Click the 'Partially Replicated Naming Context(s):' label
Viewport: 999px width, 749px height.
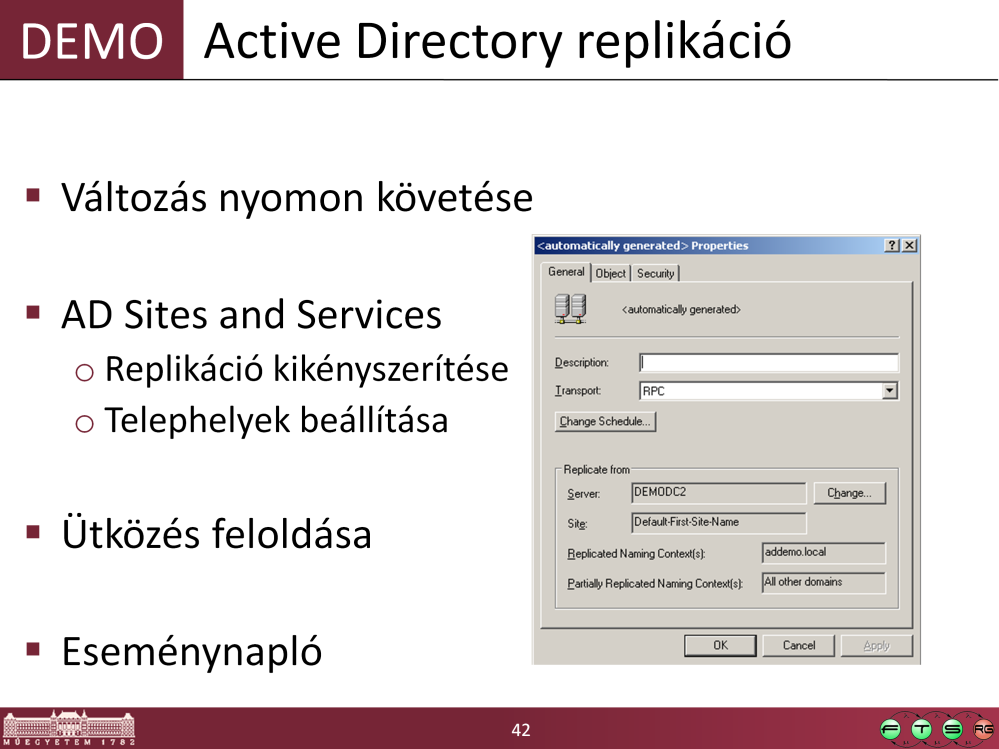[655, 583]
